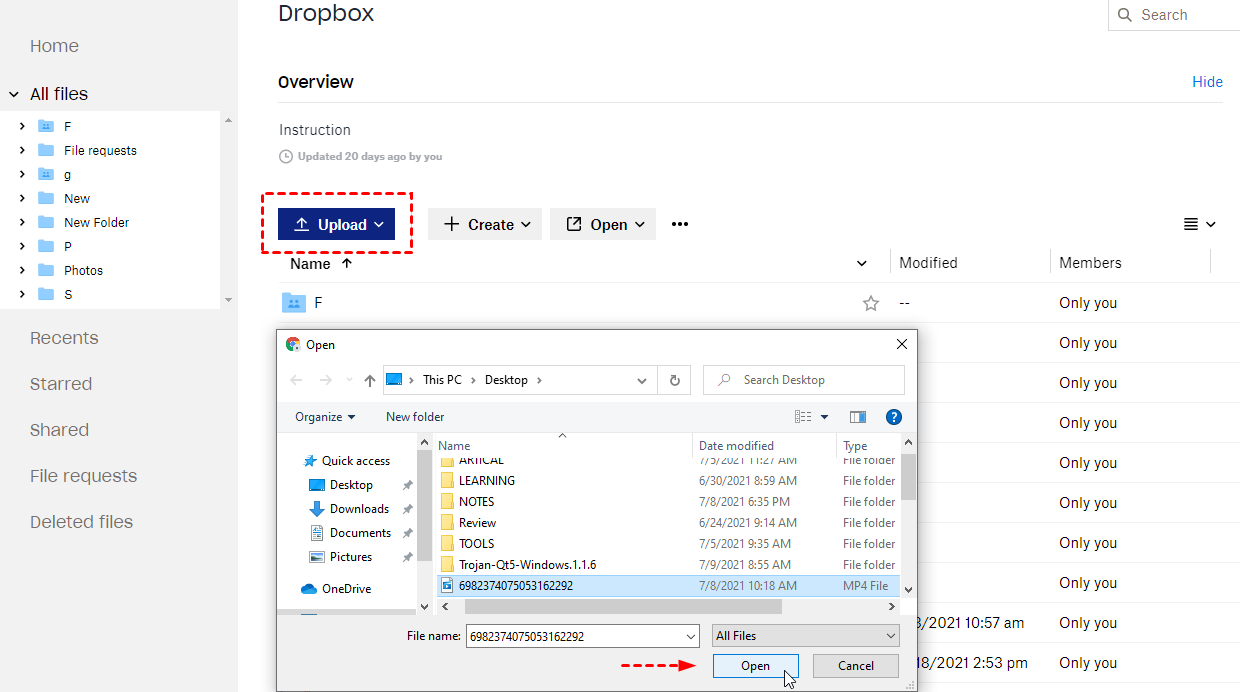Open Deleted files in the sidebar
This screenshot has height=692, width=1240.
click(81, 522)
